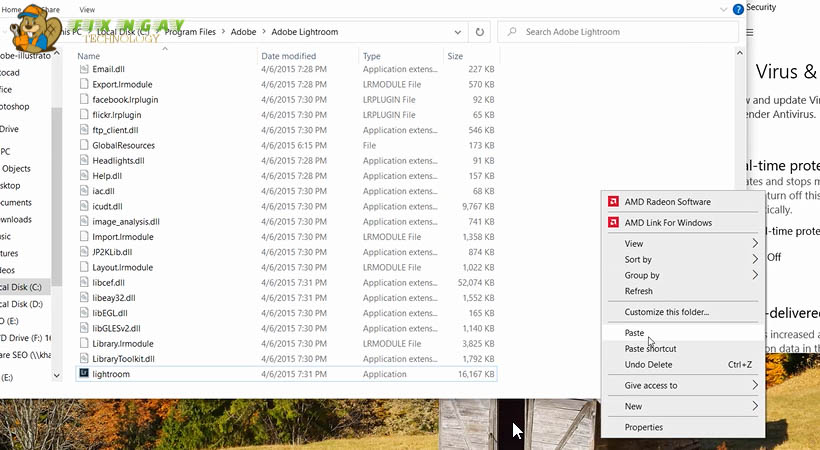Click the libcef.dll file icon

[x=84, y=283]
